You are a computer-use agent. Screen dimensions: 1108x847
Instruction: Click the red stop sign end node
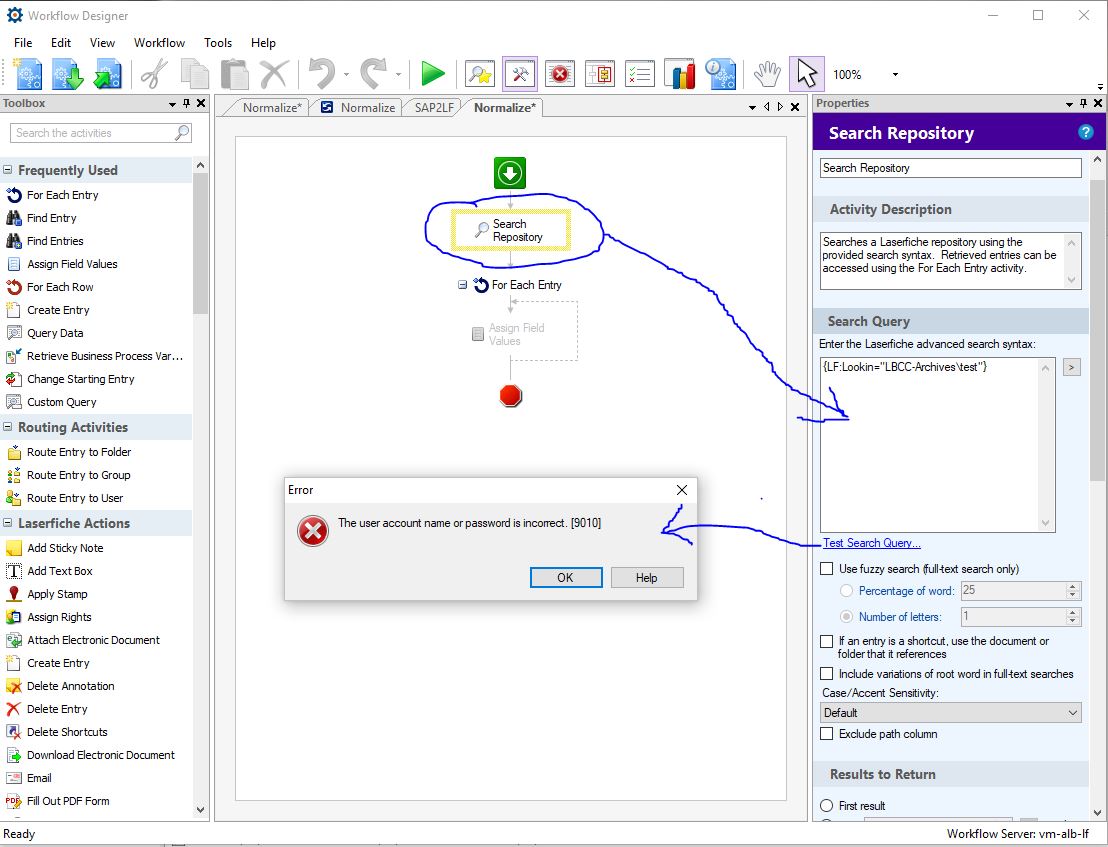point(511,395)
